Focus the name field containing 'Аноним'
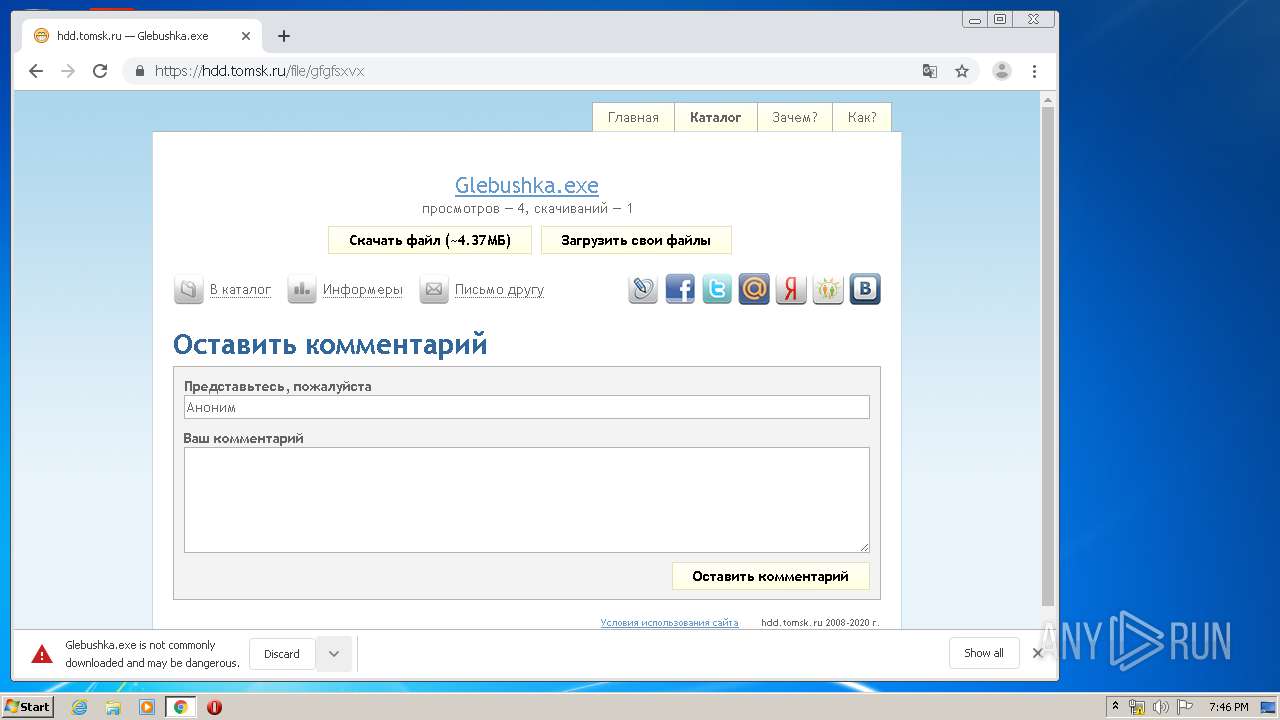Viewport: 1280px width, 720px height. tap(527, 407)
